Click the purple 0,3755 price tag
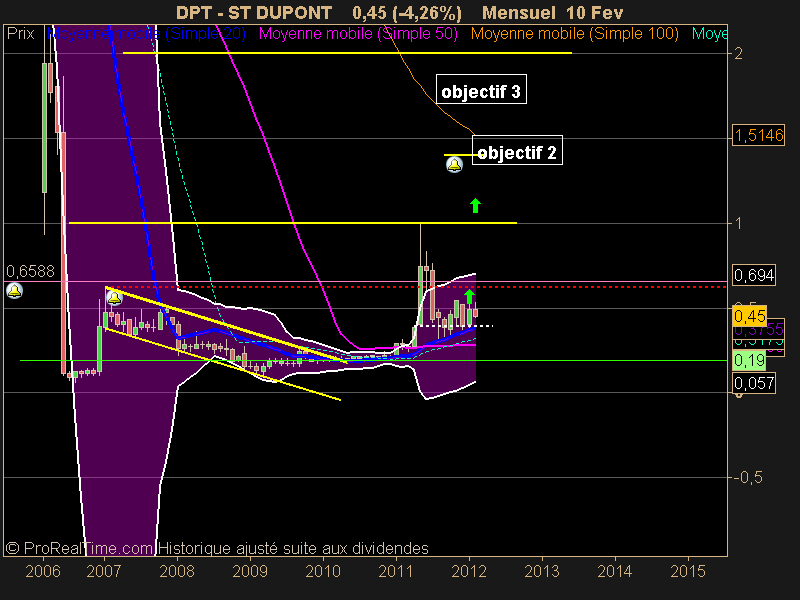800x600 pixels. tap(759, 330)
